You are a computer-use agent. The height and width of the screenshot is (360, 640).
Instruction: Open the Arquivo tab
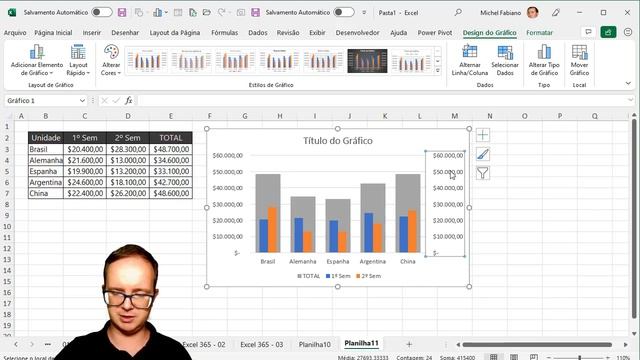pyautogui.click(x=15, y=33)
